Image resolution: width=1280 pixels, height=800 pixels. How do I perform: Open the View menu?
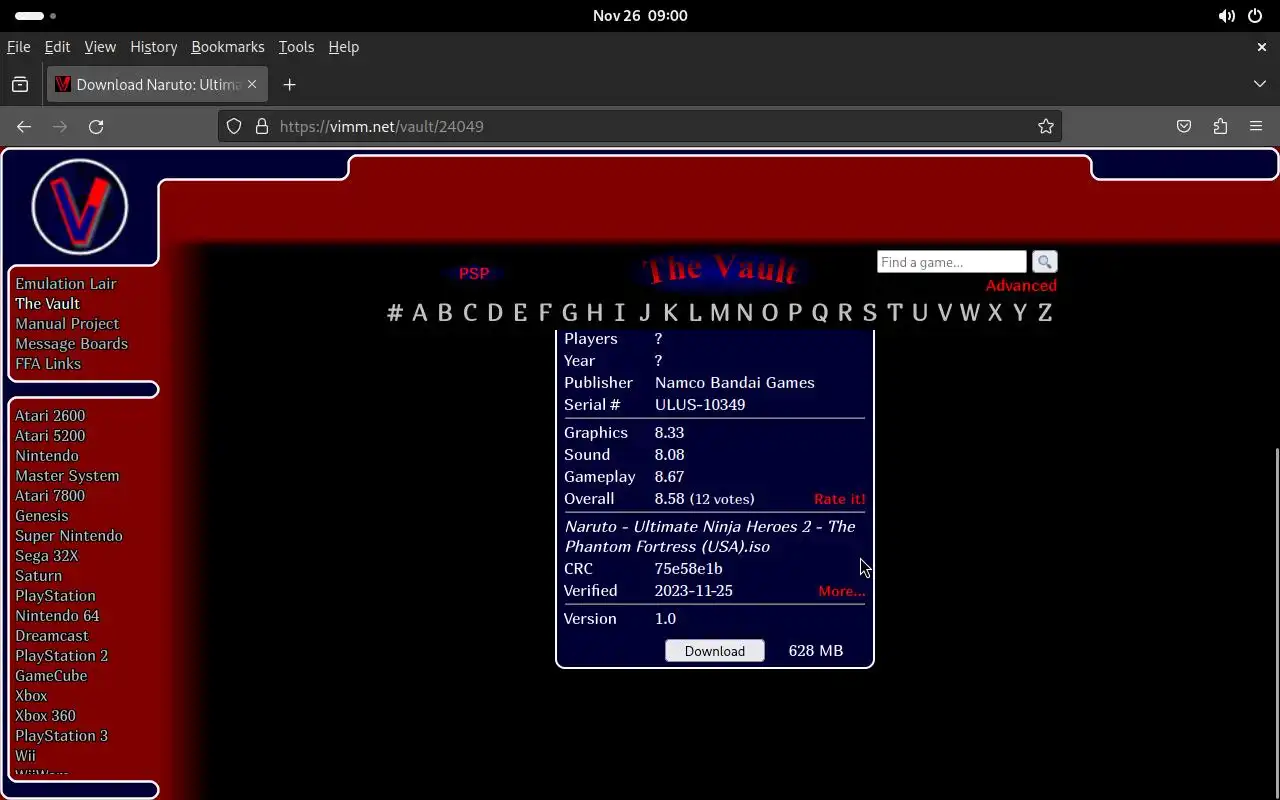point(100,47)
